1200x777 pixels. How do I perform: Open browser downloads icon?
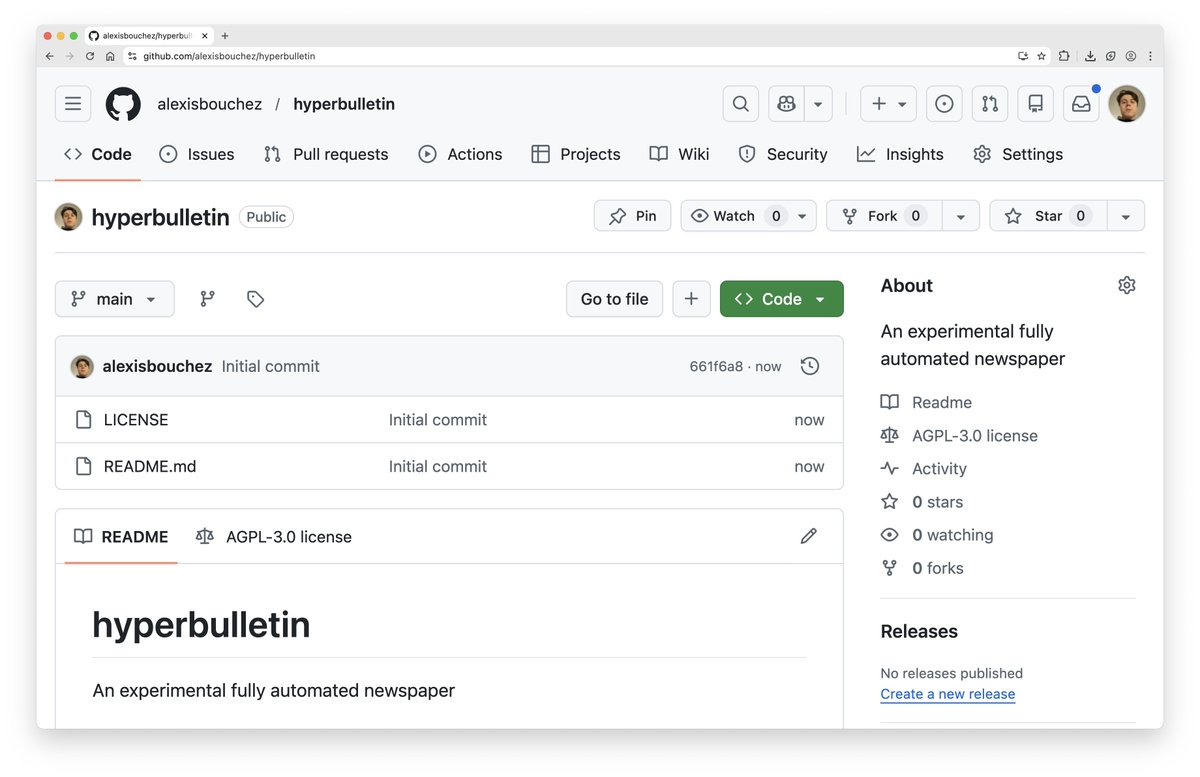pos(1090,56)
